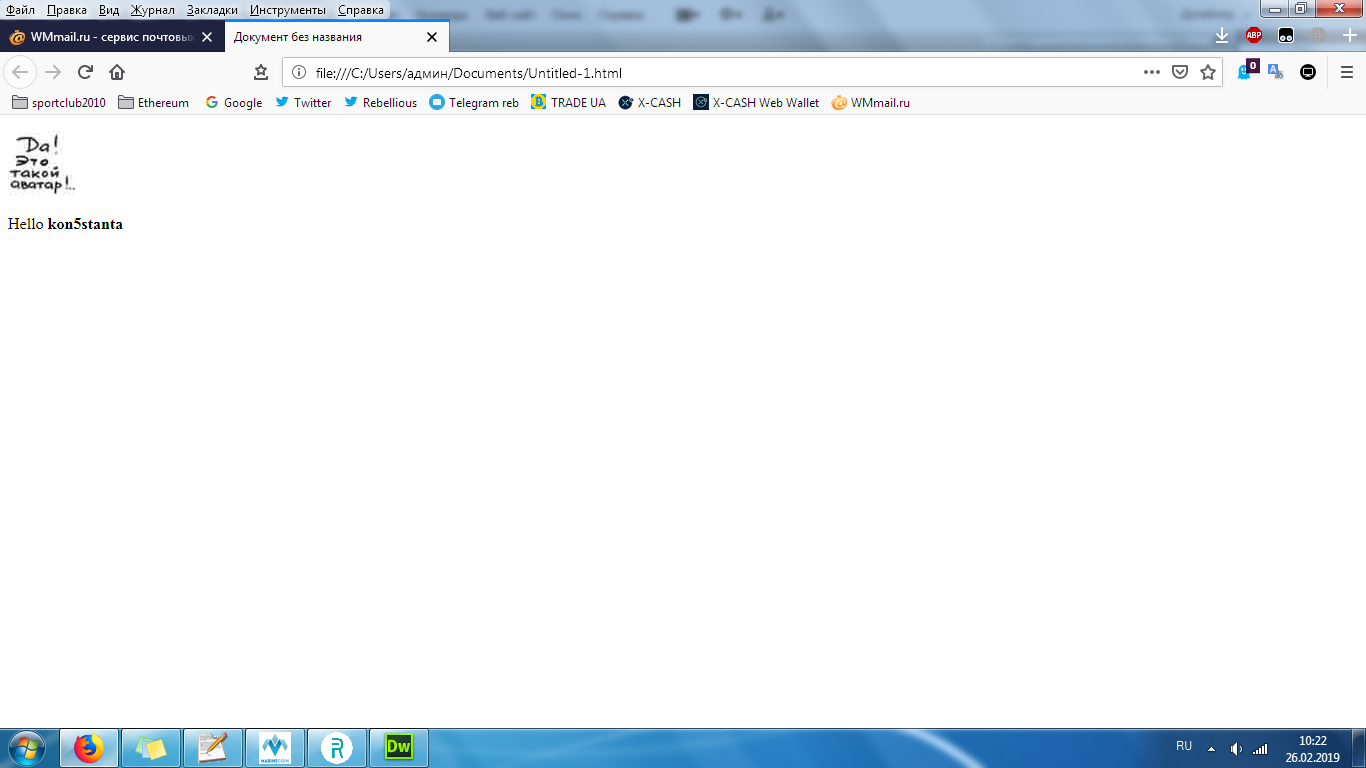The height and width of the screenshot is (768, 1366).
Task: Open the Twitter bookmark
Action: (x=303, y=102)
